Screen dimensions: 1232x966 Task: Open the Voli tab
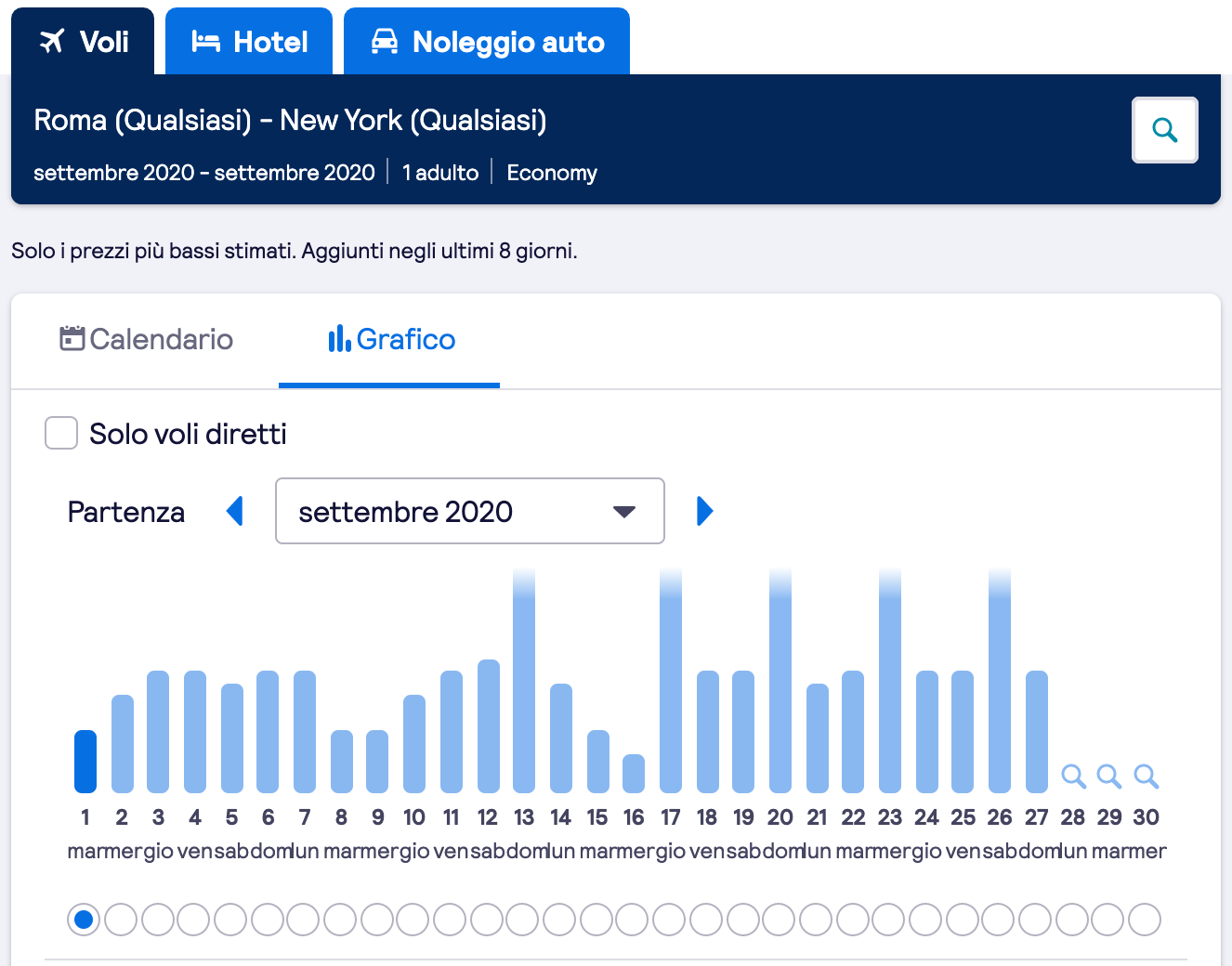pyautogui.click(x=83, y=41)
